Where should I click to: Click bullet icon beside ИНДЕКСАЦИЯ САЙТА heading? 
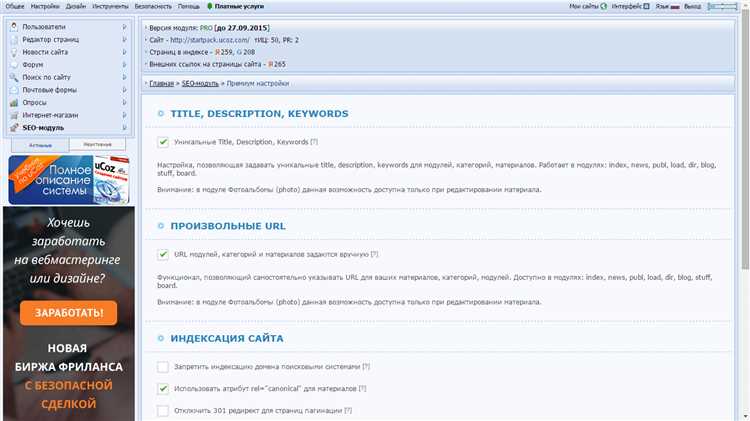pos(161,338)
